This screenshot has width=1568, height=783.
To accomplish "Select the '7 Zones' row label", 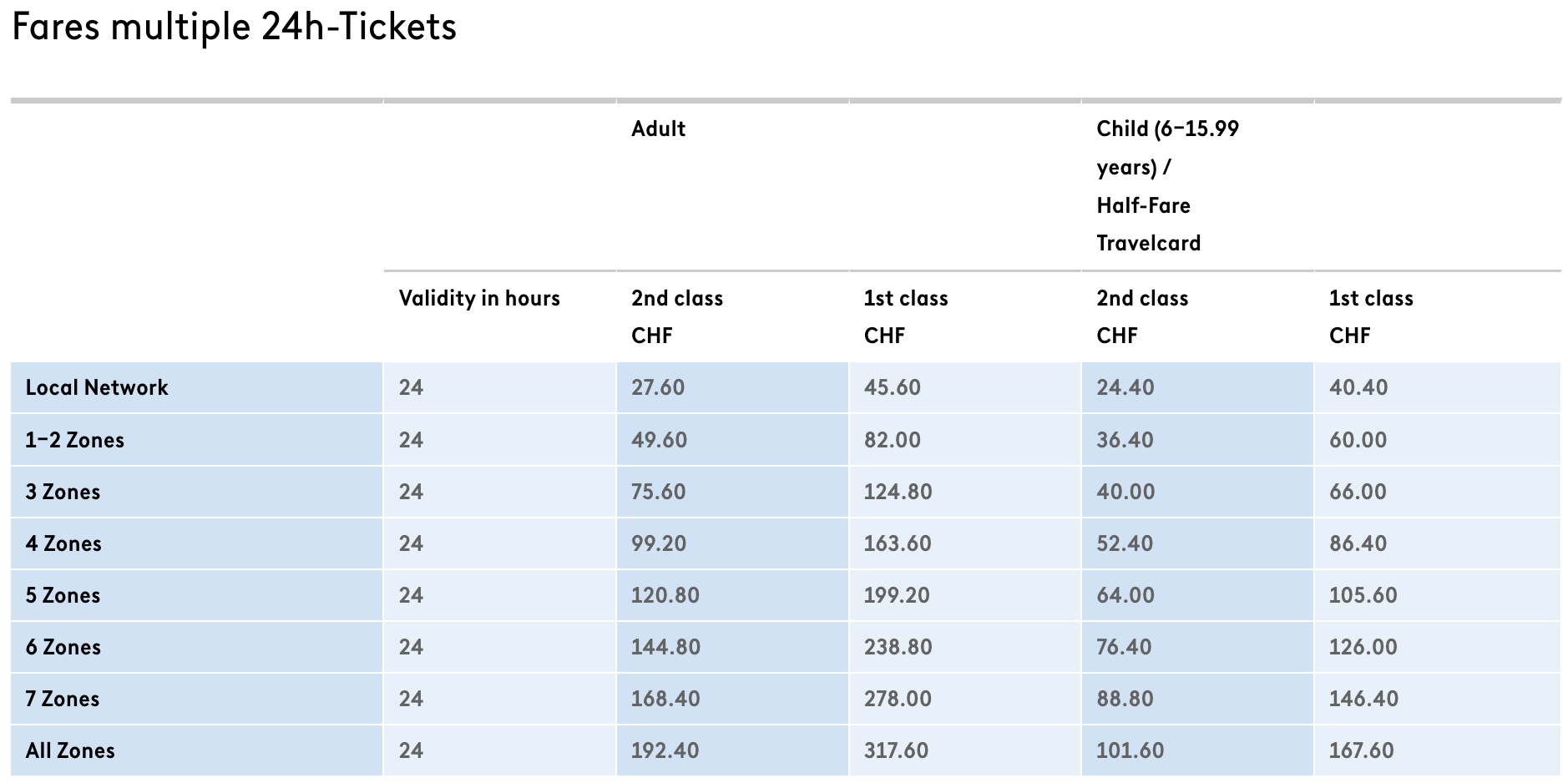I will [63, 699].
